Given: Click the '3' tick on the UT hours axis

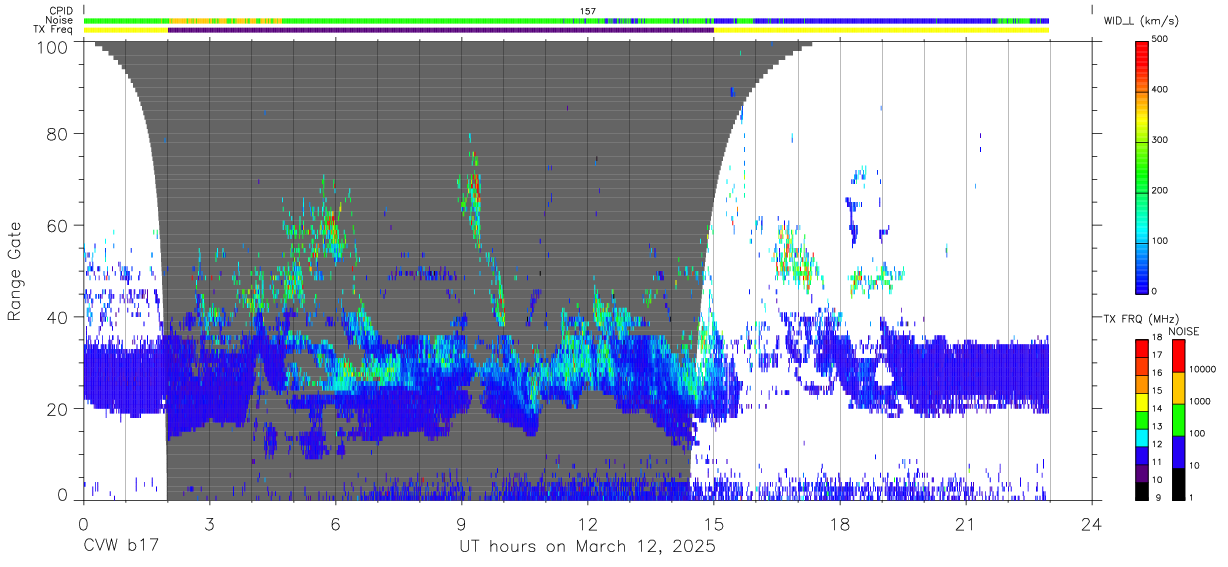Looking at the screenshot, I should coord(209,523).
